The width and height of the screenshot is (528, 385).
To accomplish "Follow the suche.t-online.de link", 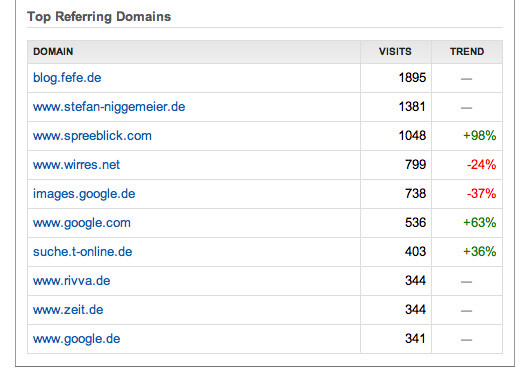I will (x=82, y=252).
